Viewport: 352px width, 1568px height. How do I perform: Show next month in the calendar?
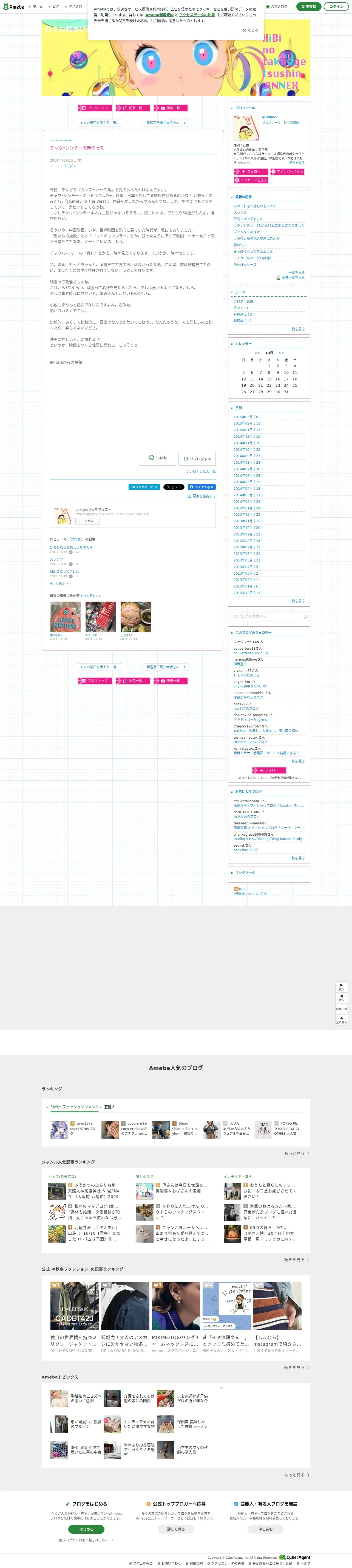(x=281, y=353)
